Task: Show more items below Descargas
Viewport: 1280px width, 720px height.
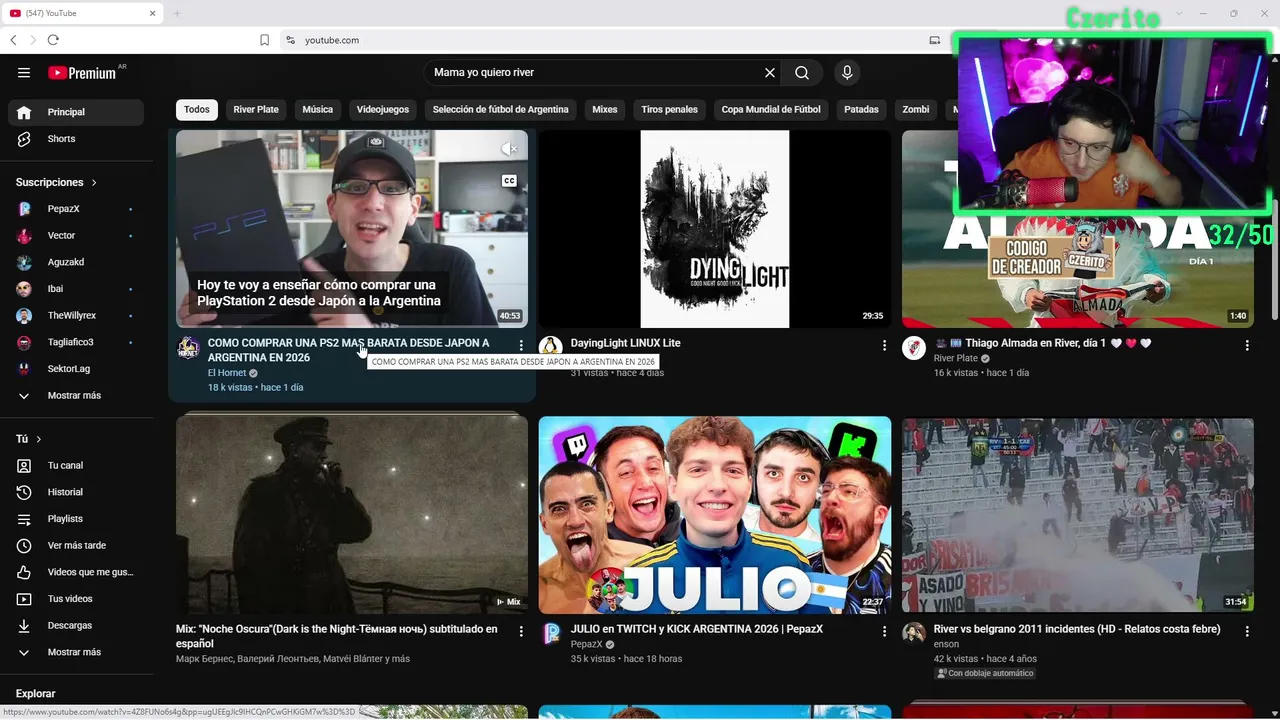Action: point(76,652)
